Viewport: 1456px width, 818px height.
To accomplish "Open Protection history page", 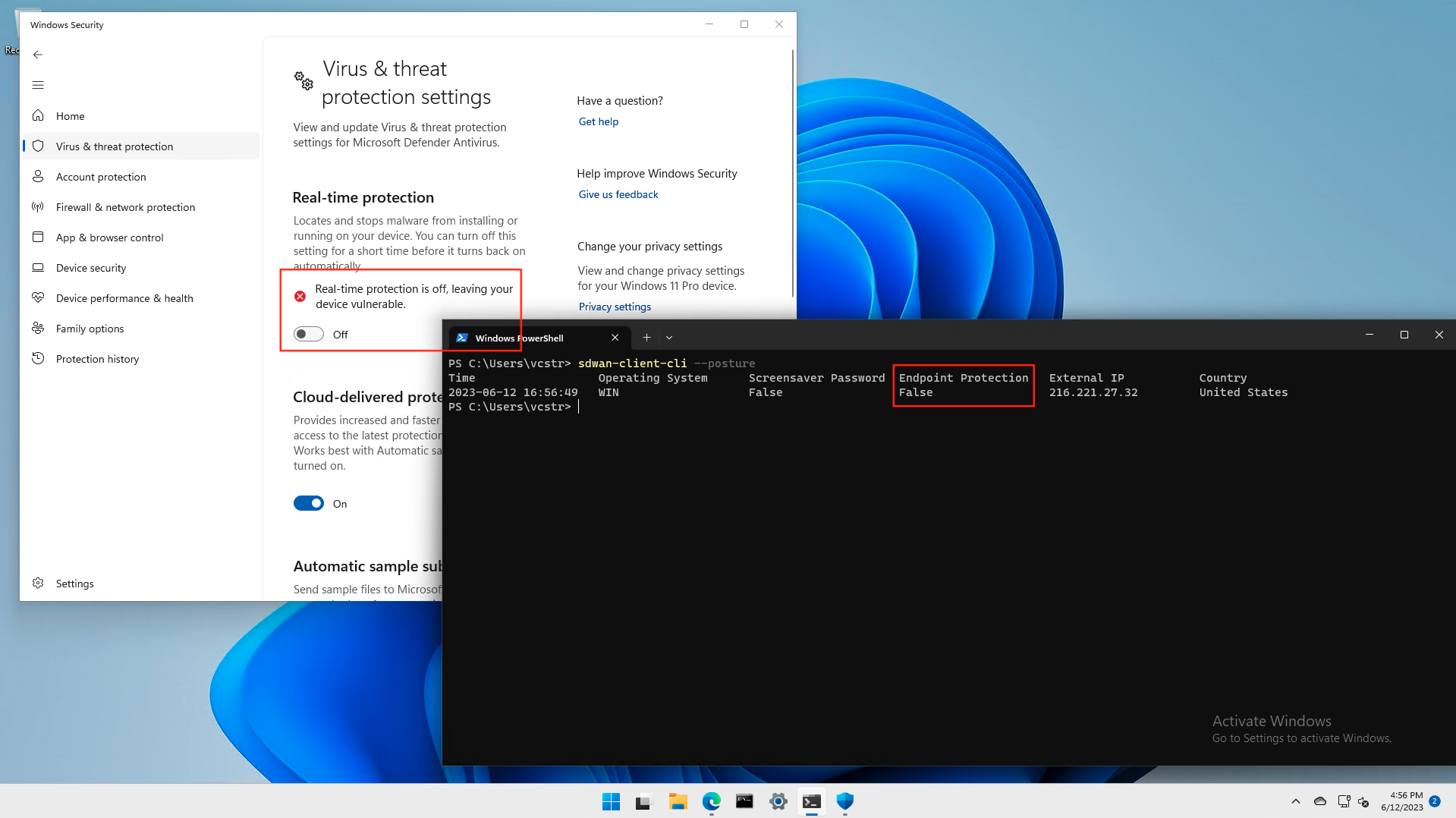I will (x=141, y=359).
